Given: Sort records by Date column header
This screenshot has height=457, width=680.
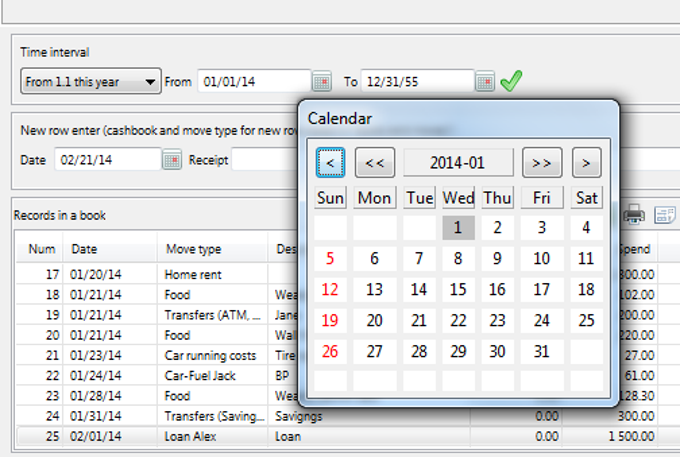Looking at the screenshot, I should [110, 249].
